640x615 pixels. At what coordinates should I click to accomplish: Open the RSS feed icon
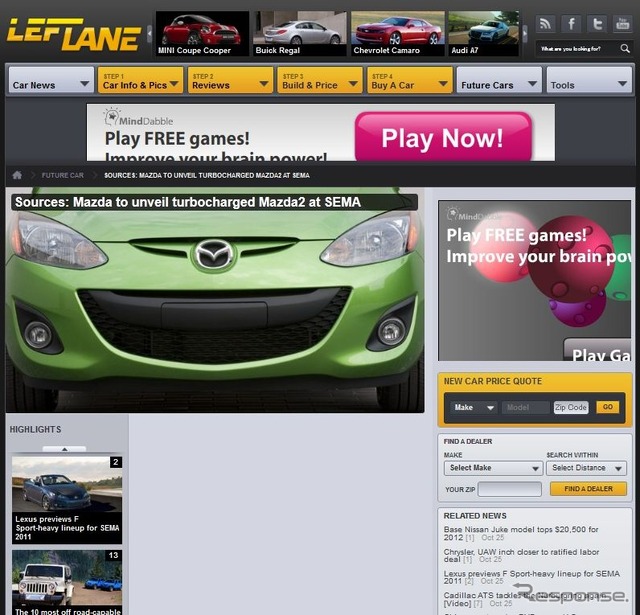545,24
